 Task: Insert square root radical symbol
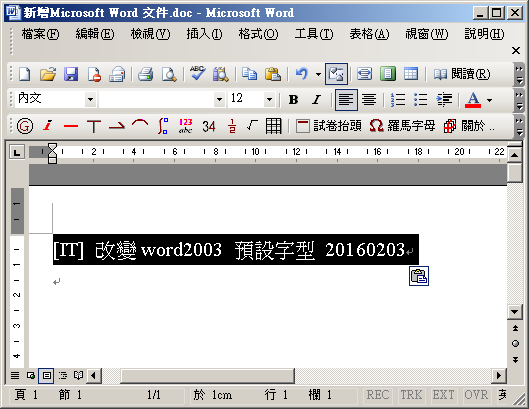tap(252, 126)
